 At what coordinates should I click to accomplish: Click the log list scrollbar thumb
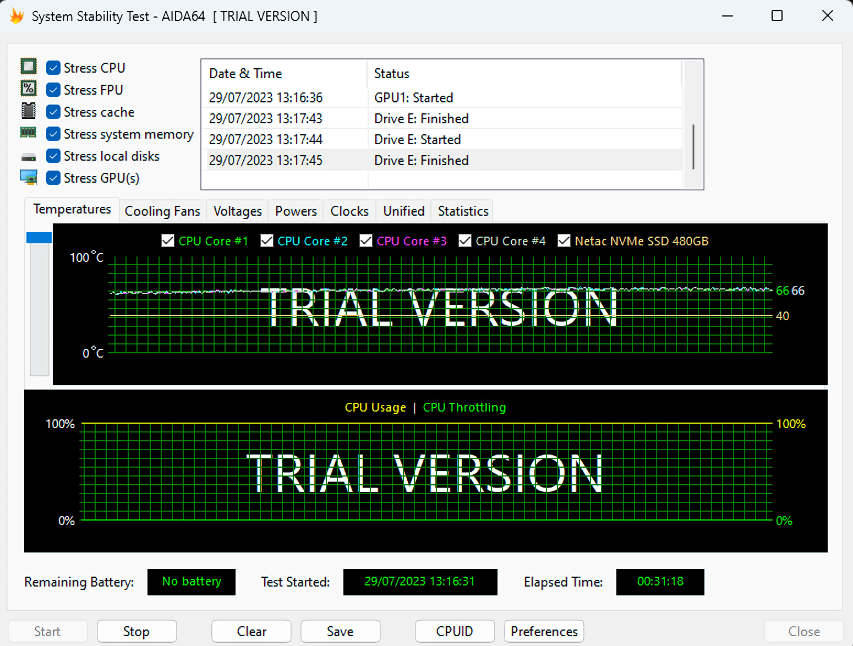click(x=693, y=147)
